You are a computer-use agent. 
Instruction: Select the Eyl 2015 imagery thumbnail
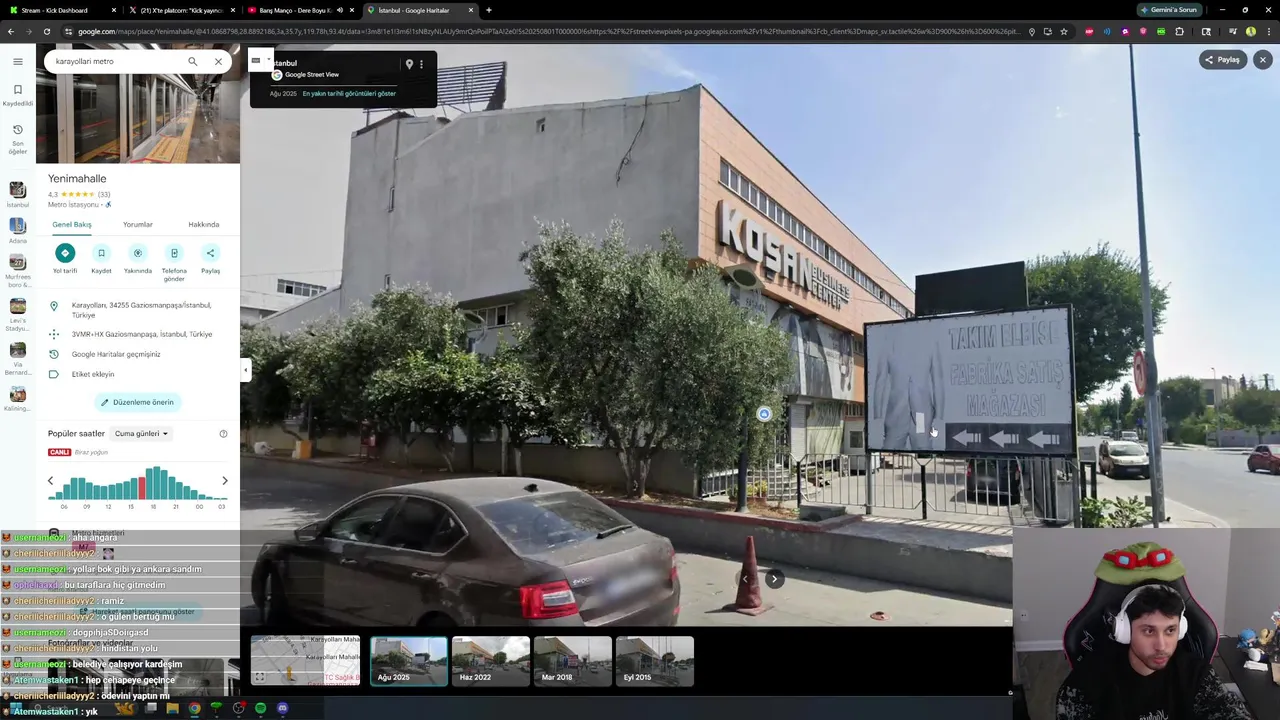point(655,661)
